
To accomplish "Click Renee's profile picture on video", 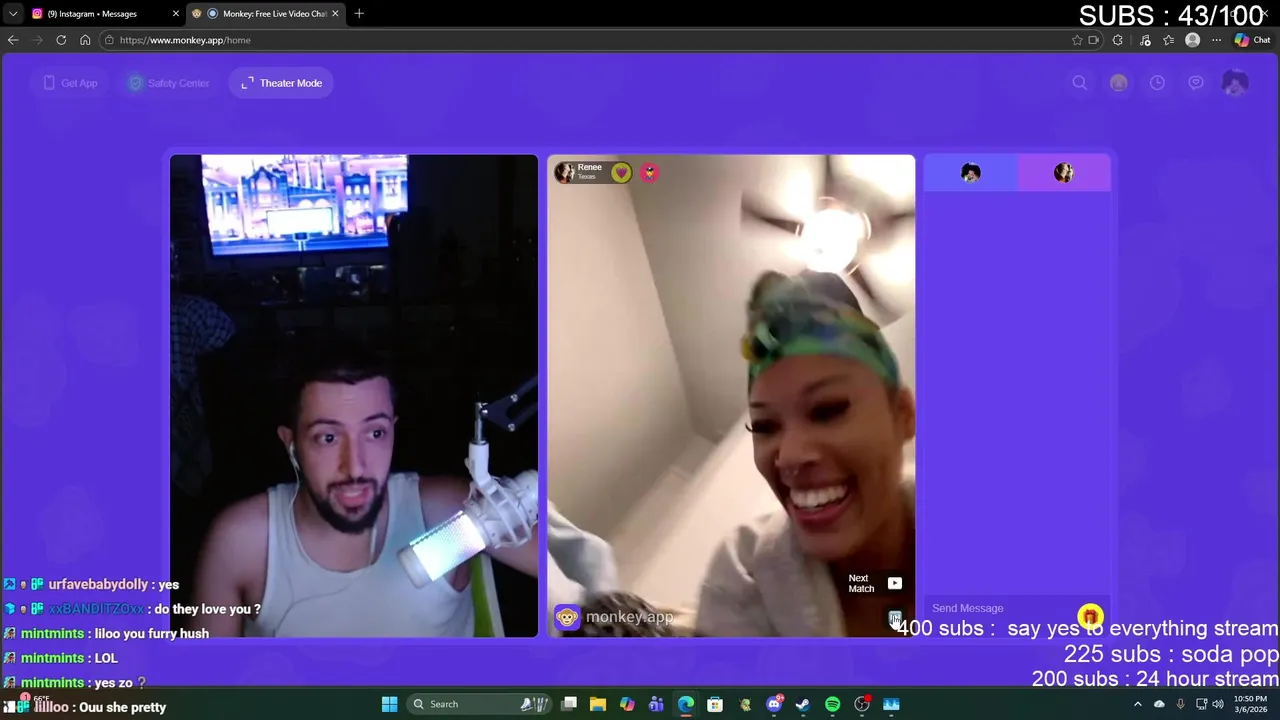I will point(565,172).
